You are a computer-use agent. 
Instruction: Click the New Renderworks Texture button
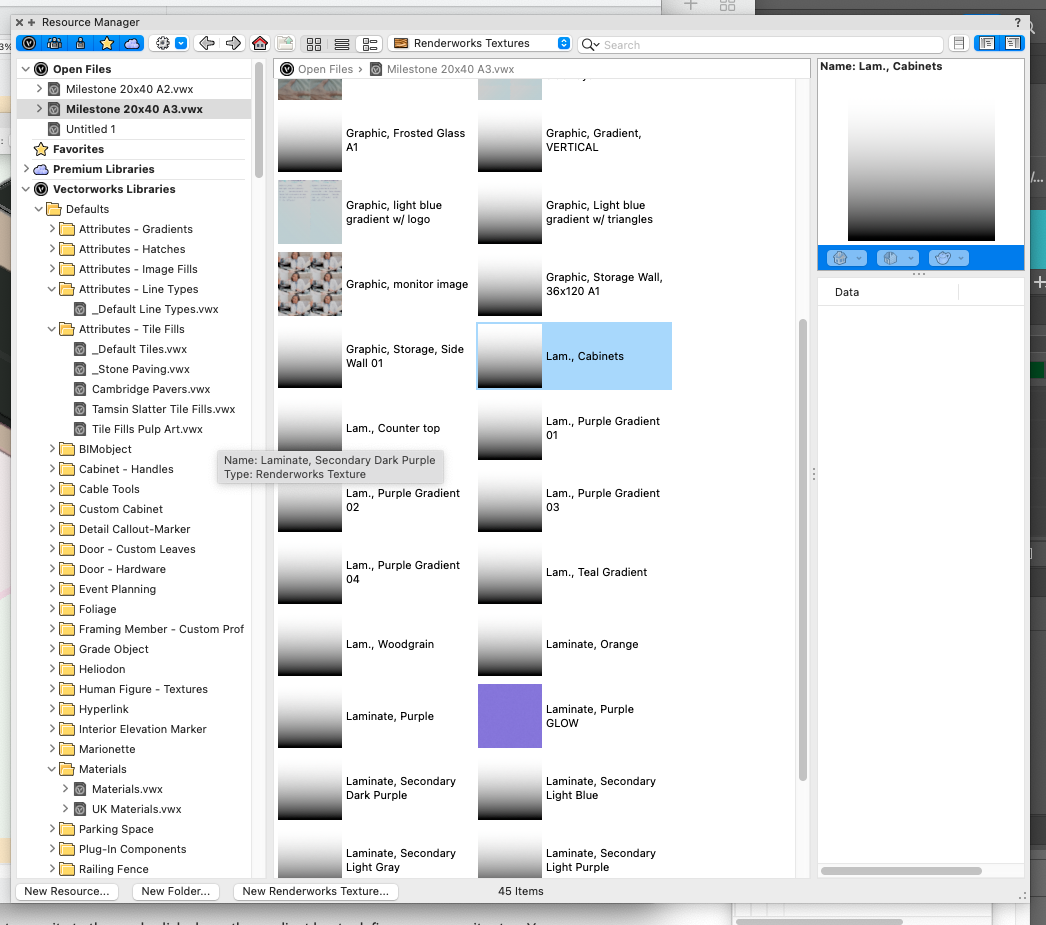pyautogui.click(x=315, y=891)
